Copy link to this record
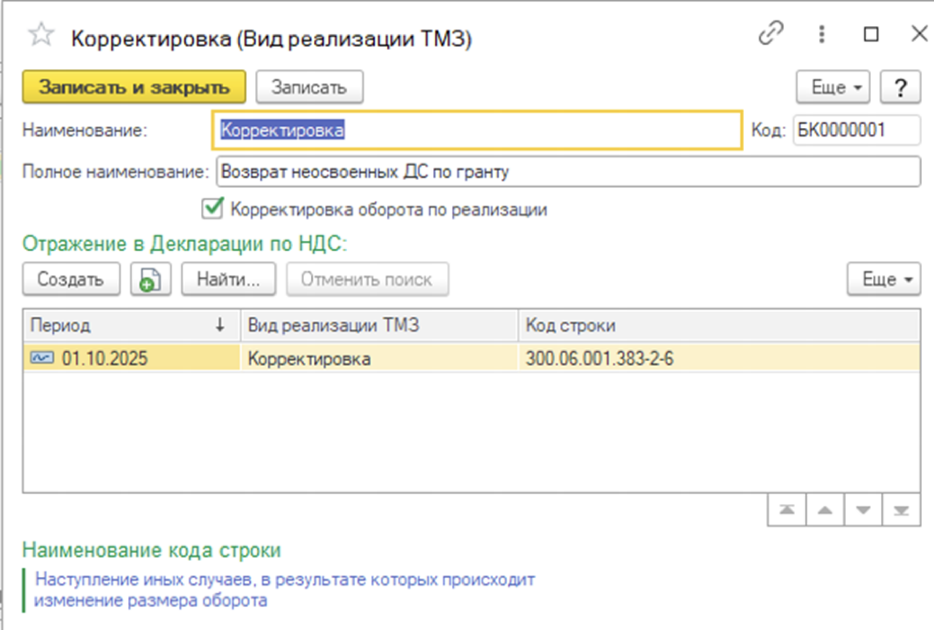Image resolution: width=934 pixels, height=630 pixels. [x=770, y=35]
